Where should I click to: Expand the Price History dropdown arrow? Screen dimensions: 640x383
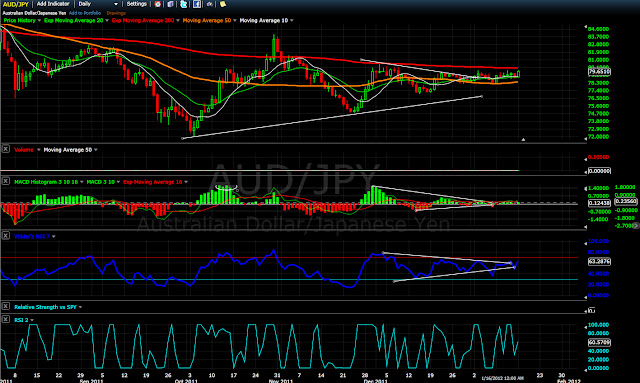(39, 20)
